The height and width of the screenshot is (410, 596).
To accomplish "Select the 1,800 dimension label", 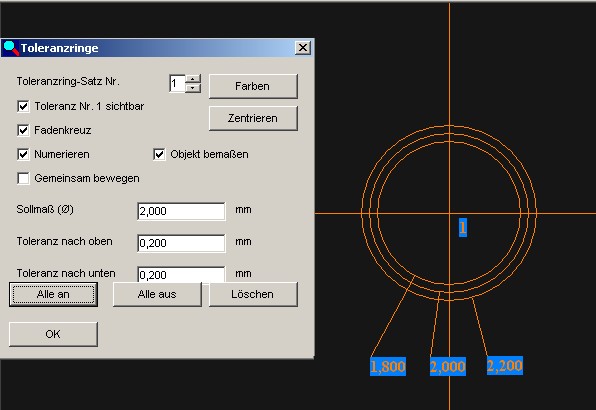I will click(388, 367).
